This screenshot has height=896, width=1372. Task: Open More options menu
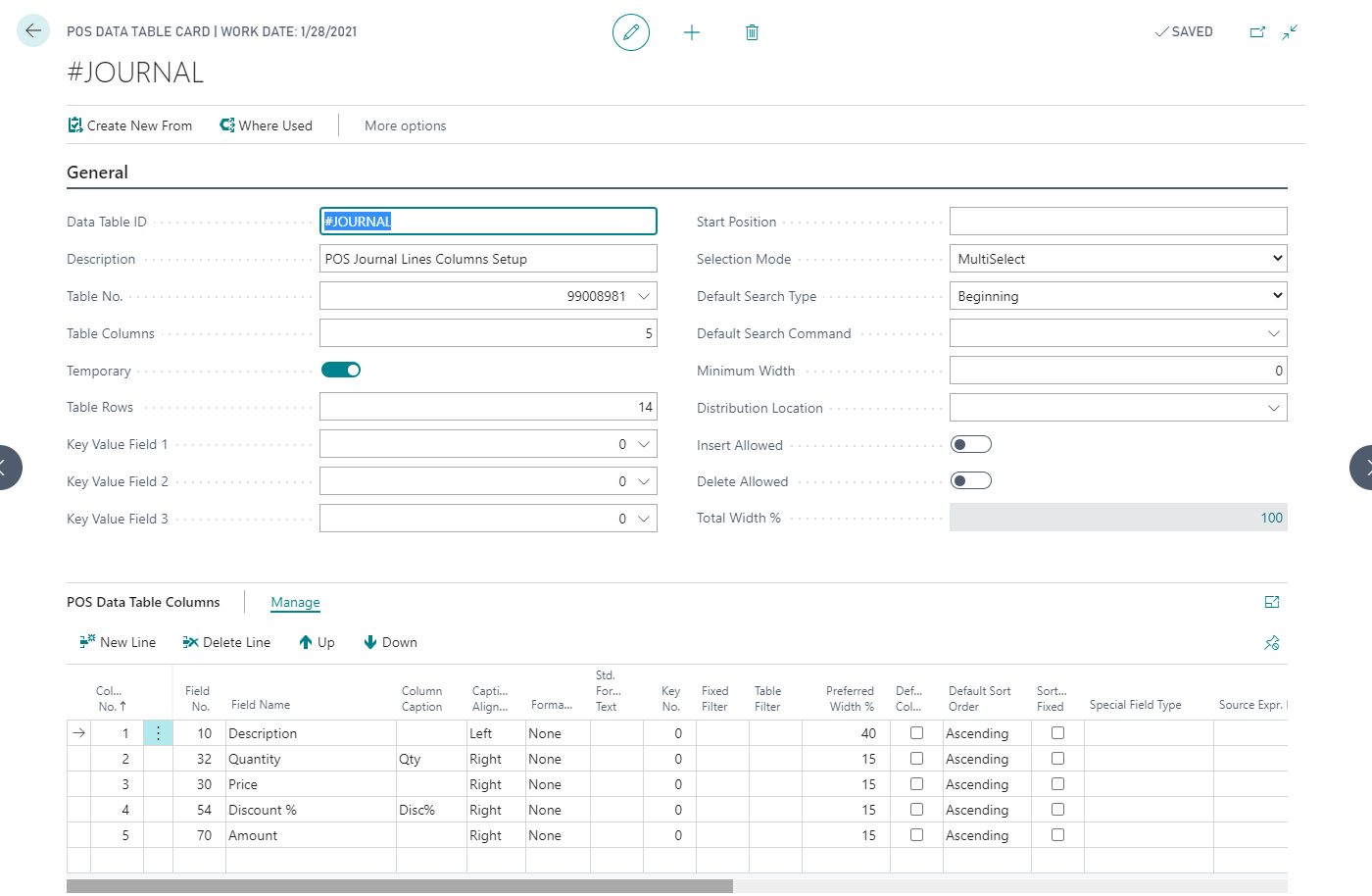(x=405, y=125)
